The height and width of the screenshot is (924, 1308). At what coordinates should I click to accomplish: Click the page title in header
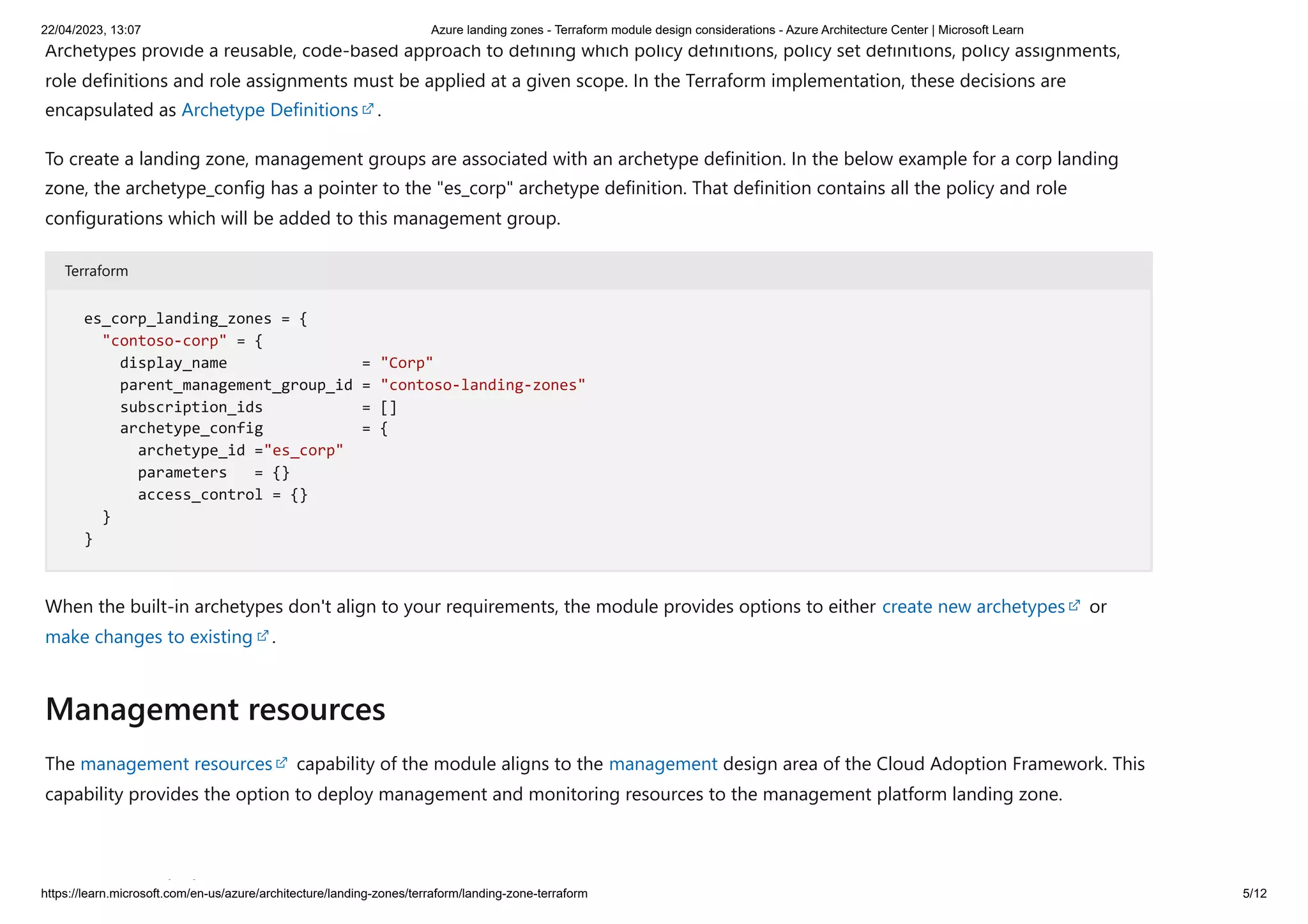(x=727, y=30)
